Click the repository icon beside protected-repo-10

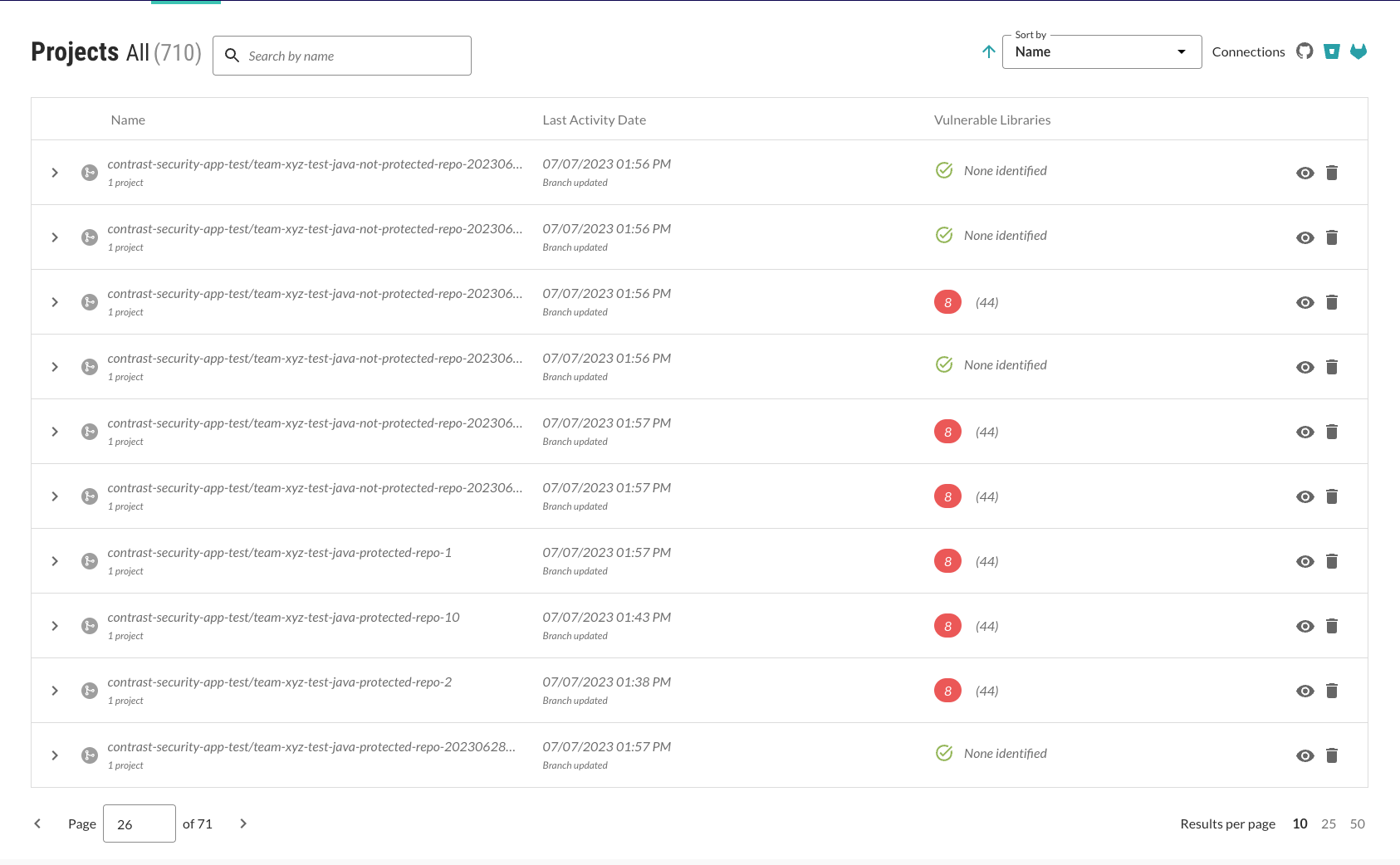[90, 626]
